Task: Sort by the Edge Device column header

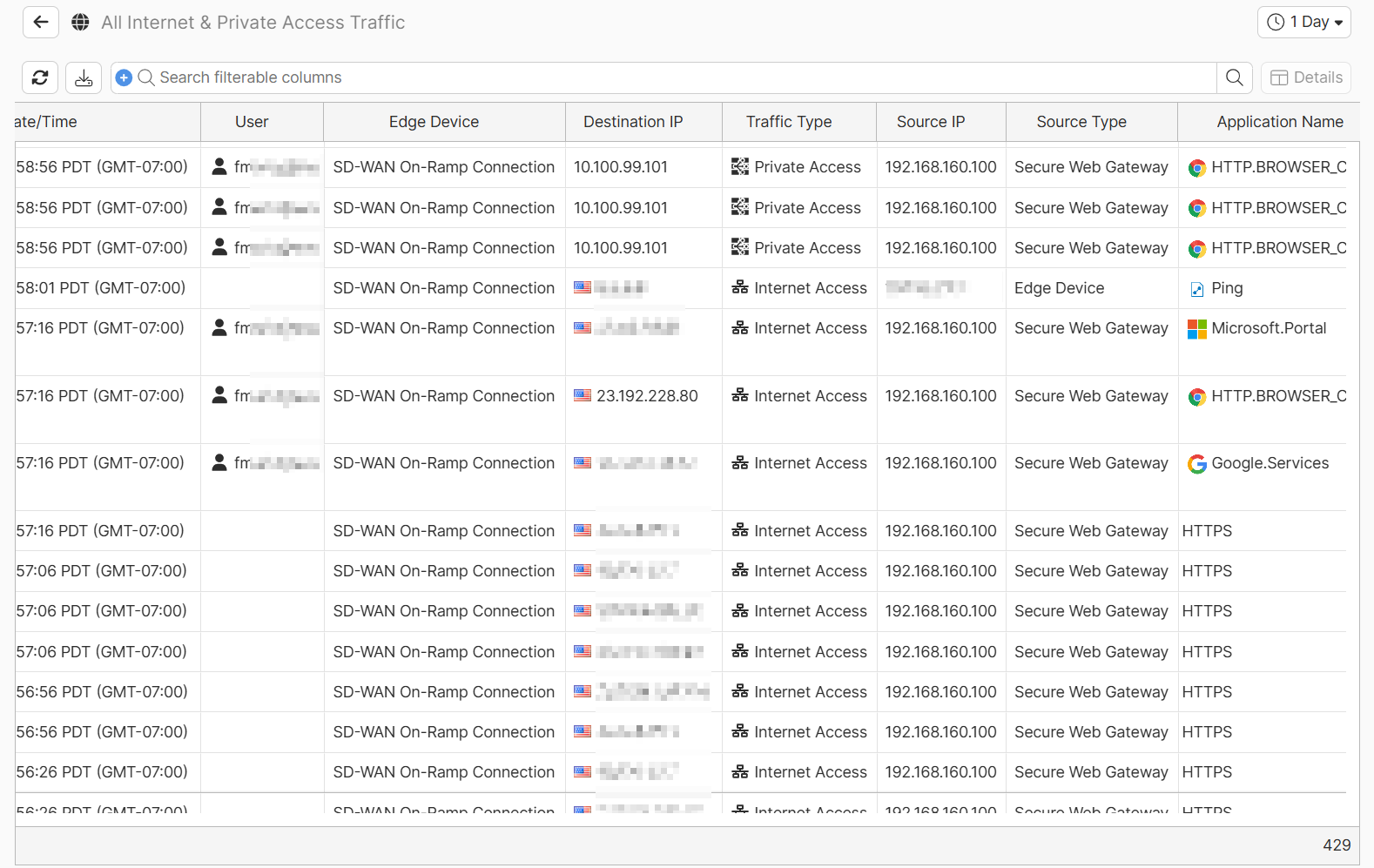Action: coord(434,122)
